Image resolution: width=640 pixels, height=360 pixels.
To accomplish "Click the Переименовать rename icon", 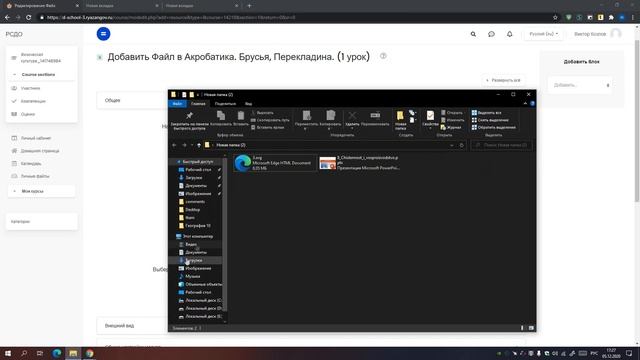I will [x=375, y=118].
